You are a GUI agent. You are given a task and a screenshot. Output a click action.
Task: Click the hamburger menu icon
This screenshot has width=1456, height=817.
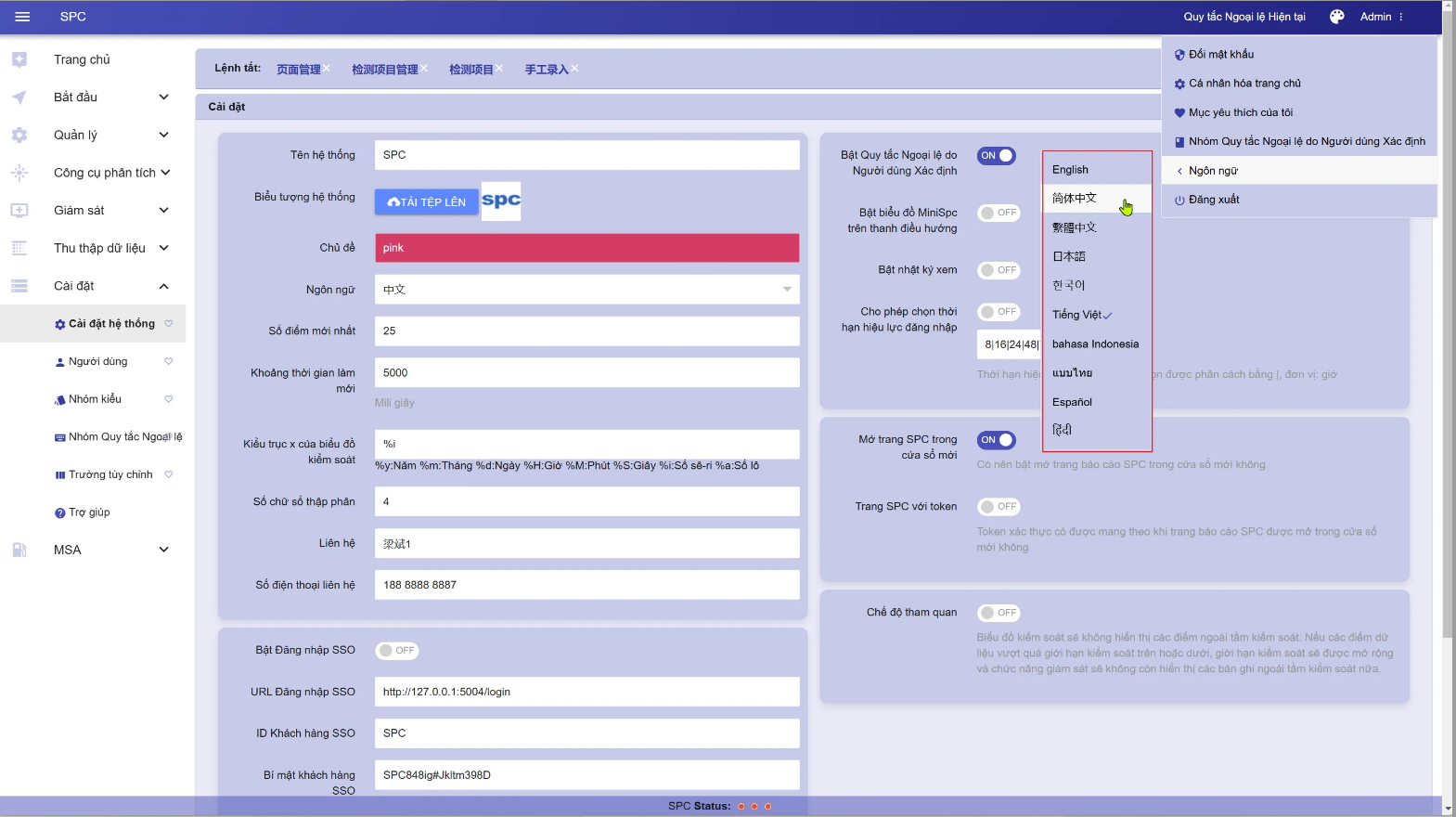click(22, 17)
